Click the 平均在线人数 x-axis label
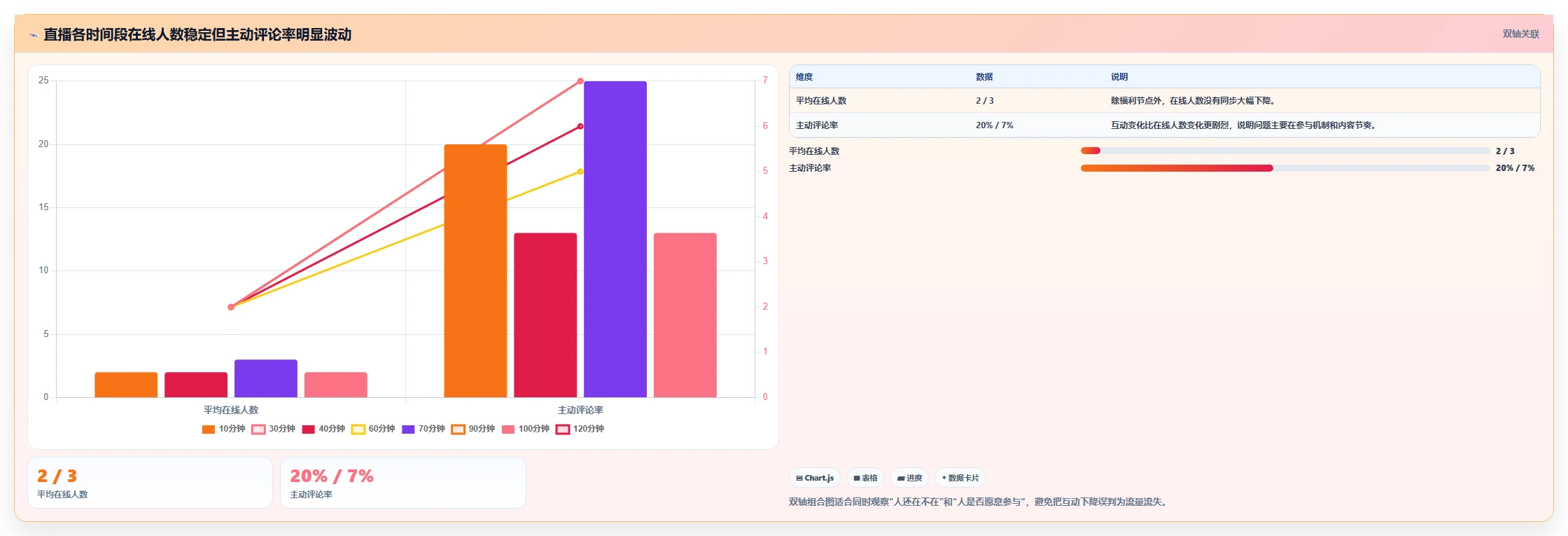Viewport: 1568px width, 536px height. (231, 410)
